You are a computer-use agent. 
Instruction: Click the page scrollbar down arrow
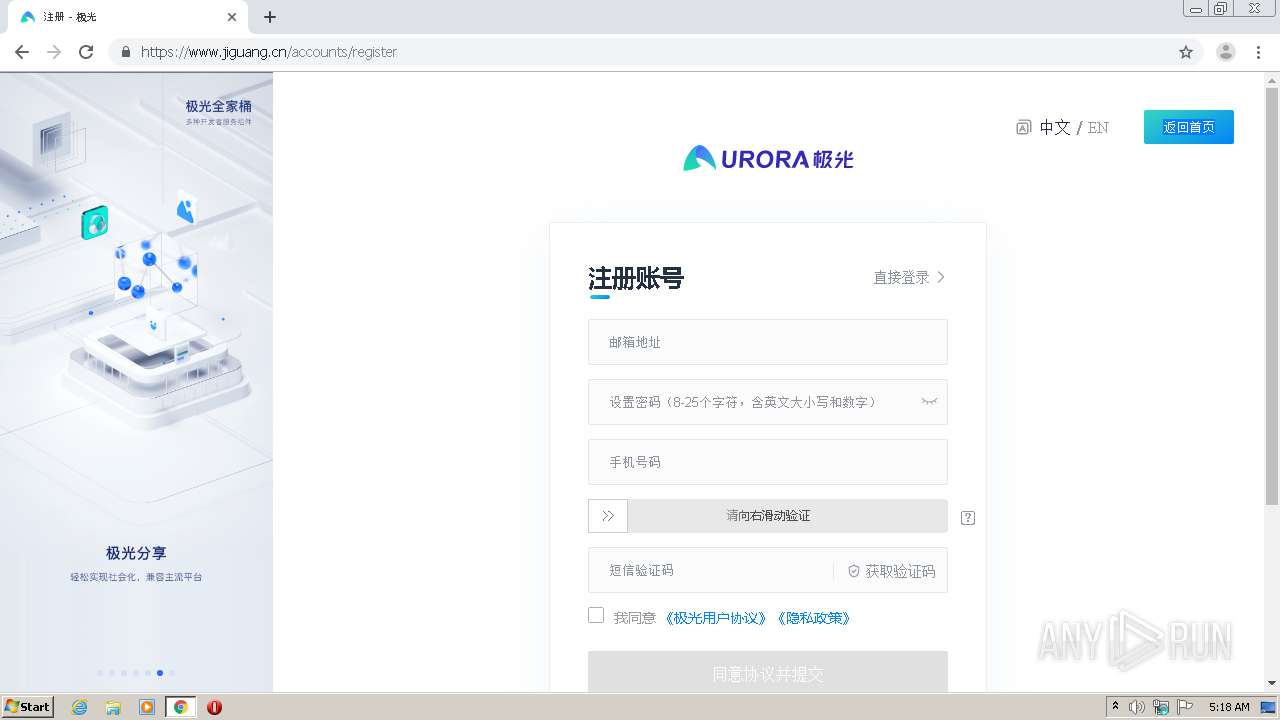coord(1272,683)
